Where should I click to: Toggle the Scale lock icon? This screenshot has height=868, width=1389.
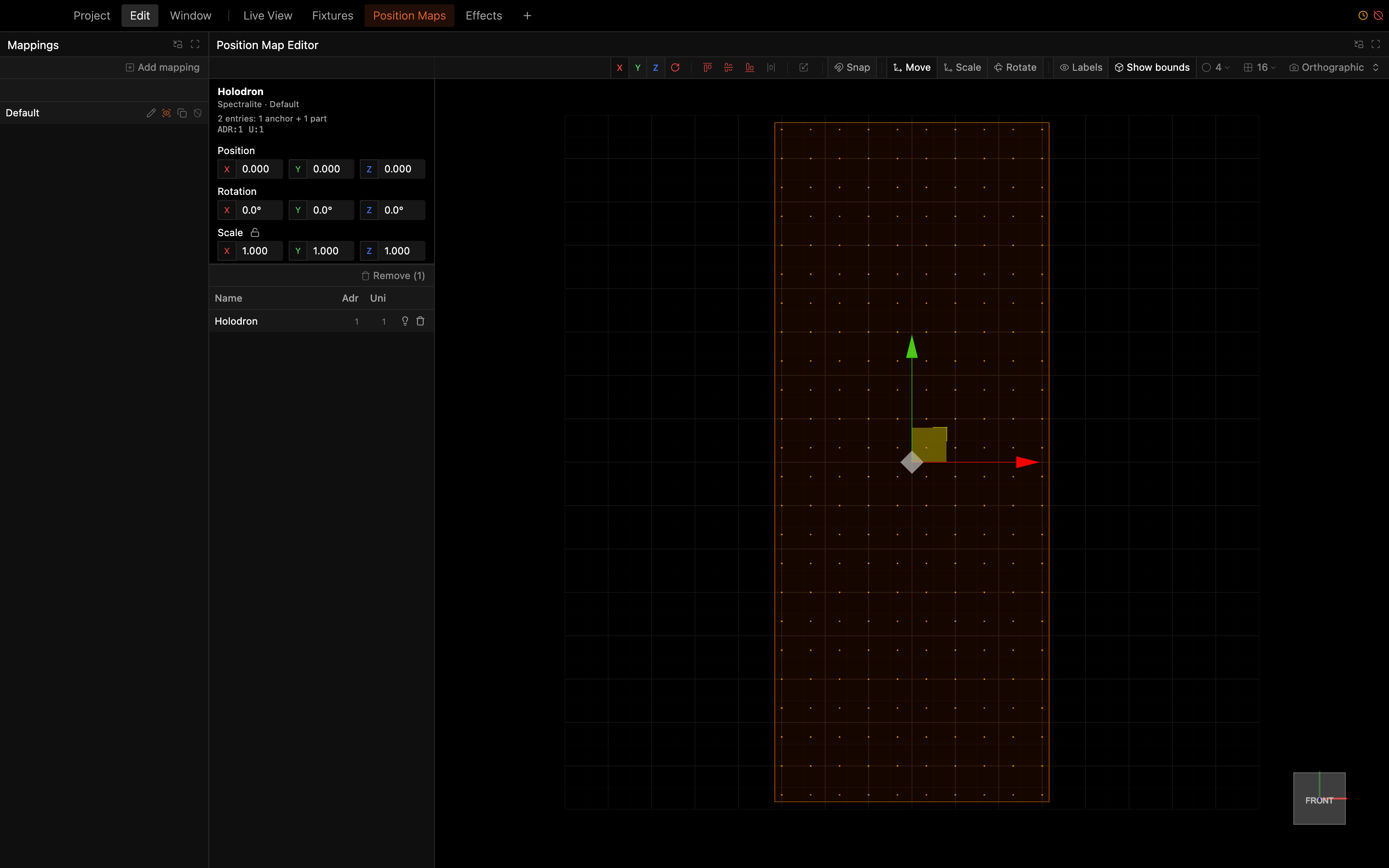click(x=255, y=233)
